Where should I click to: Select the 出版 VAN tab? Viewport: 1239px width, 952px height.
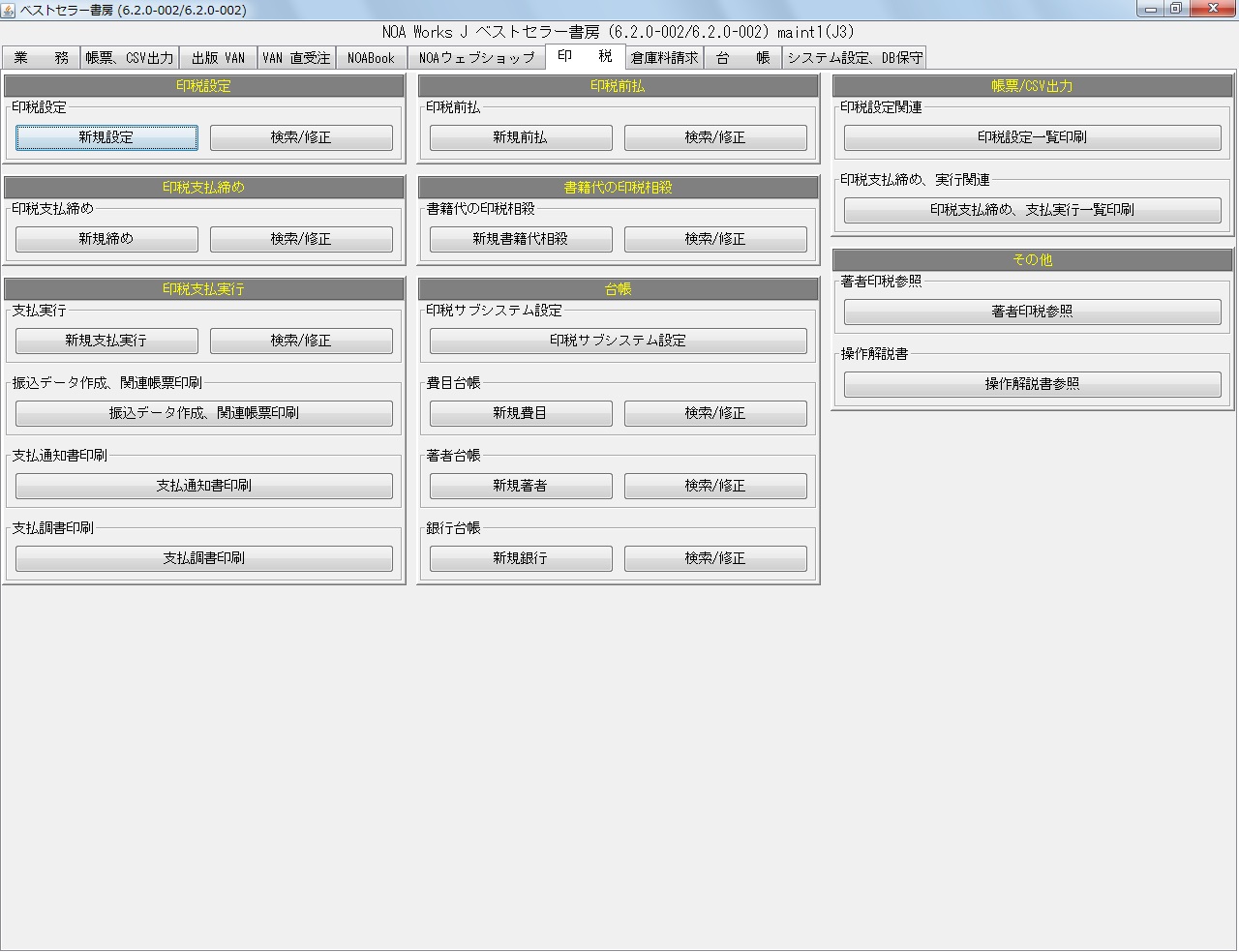(218, 58)
